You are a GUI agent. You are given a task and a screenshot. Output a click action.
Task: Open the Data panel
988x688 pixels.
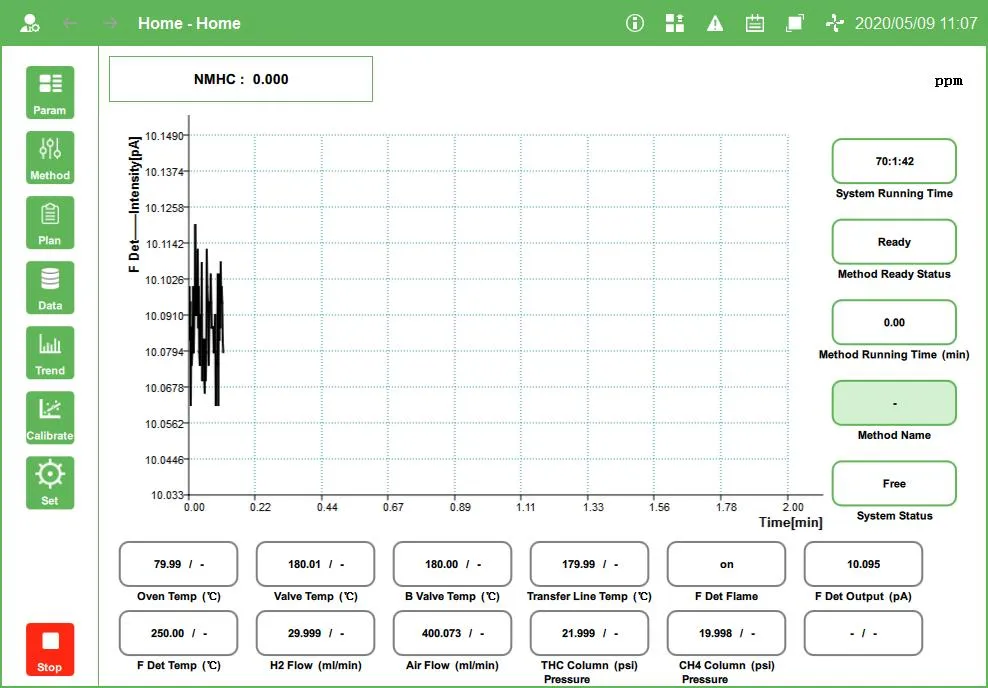(49, 287)
